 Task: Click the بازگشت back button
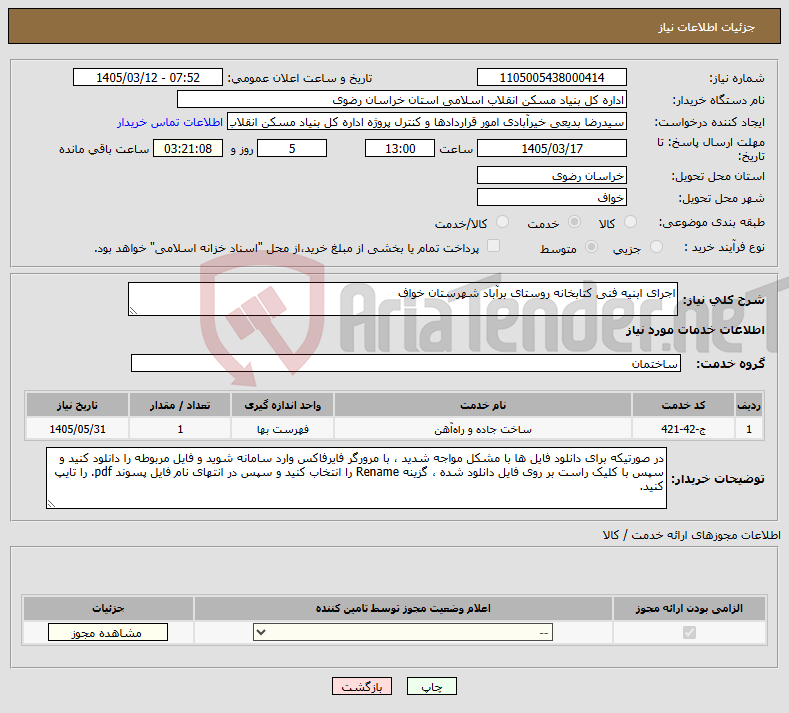click(362, 686)
